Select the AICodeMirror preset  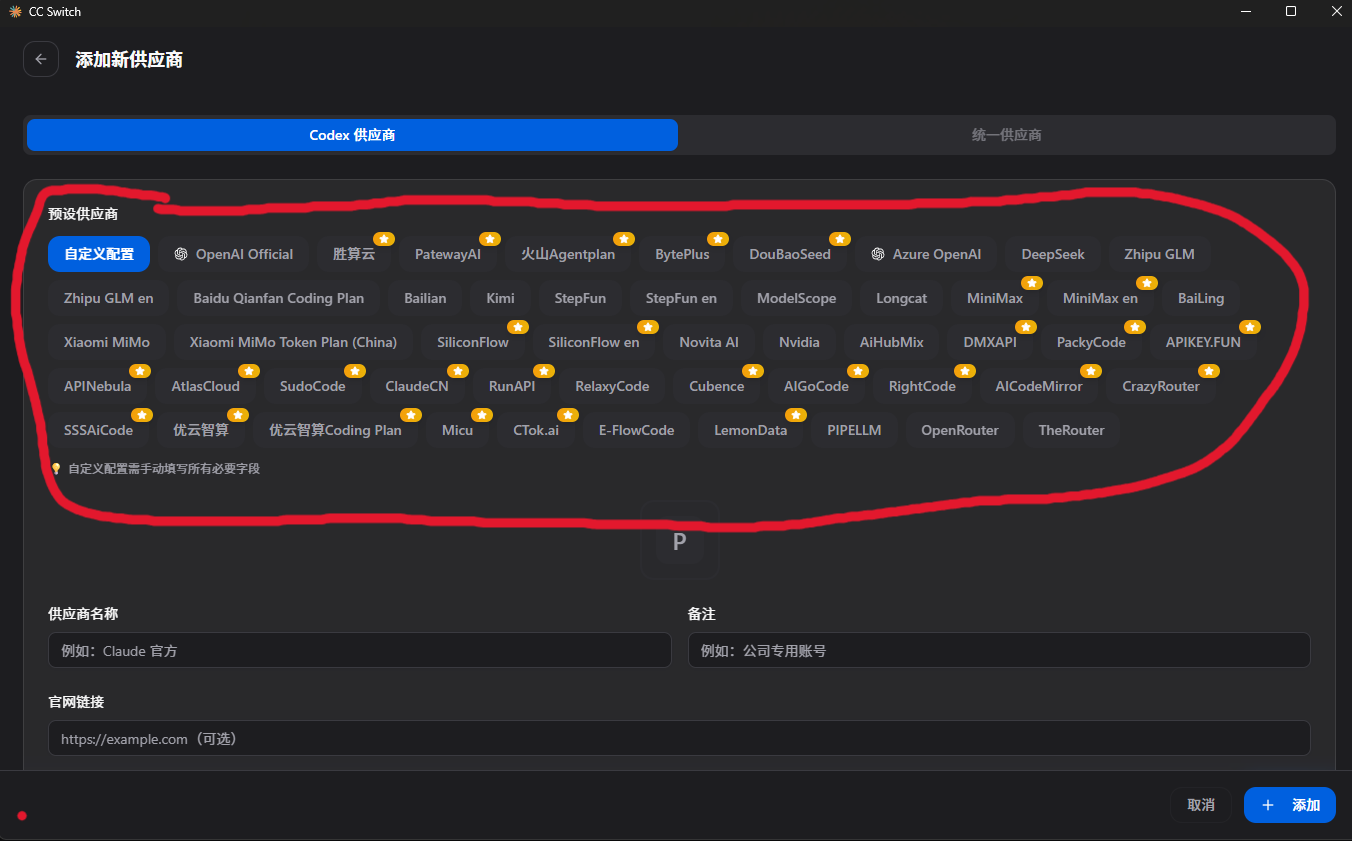tap(1039, 386)
